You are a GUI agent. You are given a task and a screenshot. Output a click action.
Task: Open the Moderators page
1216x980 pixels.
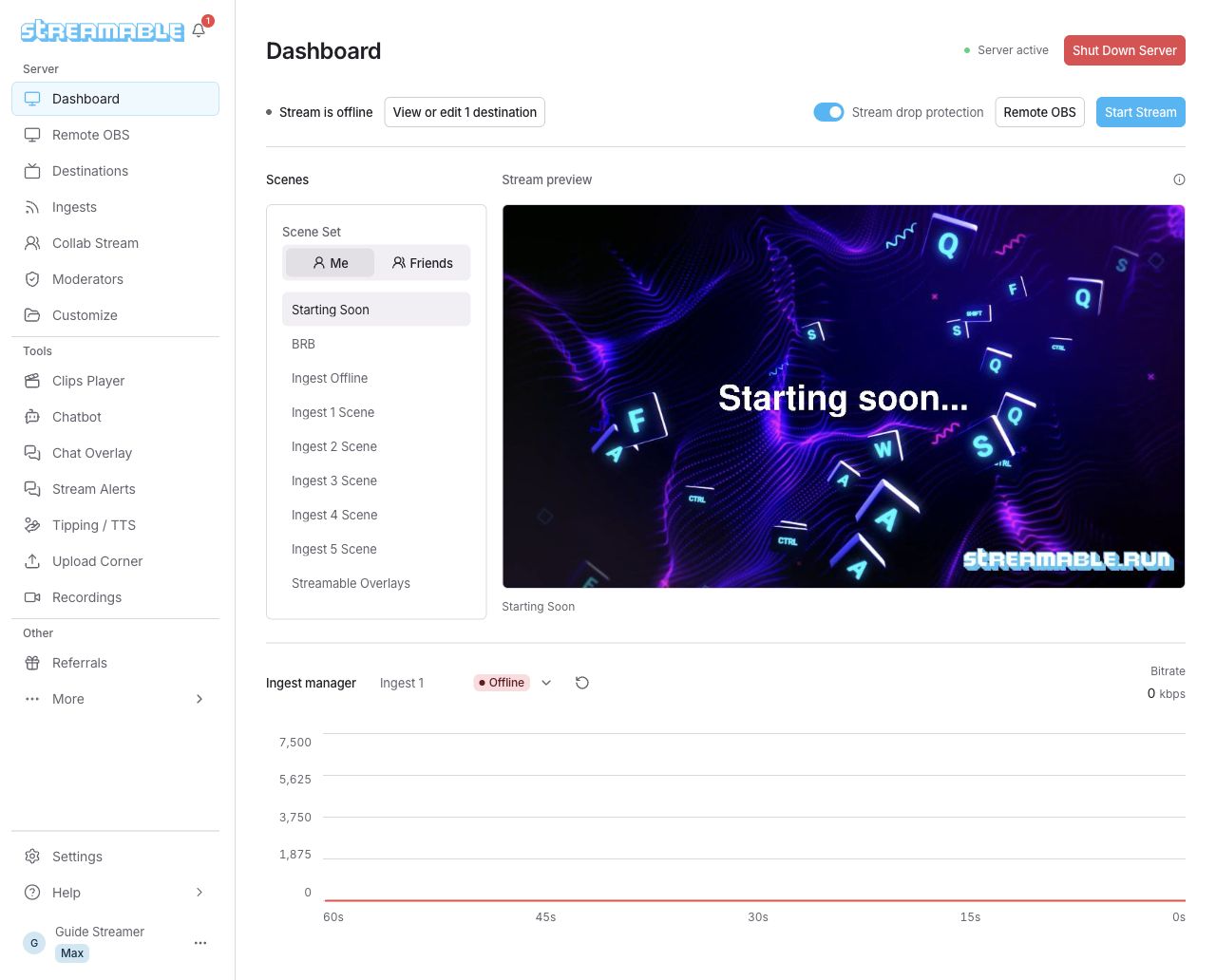(x=115, y=279)
